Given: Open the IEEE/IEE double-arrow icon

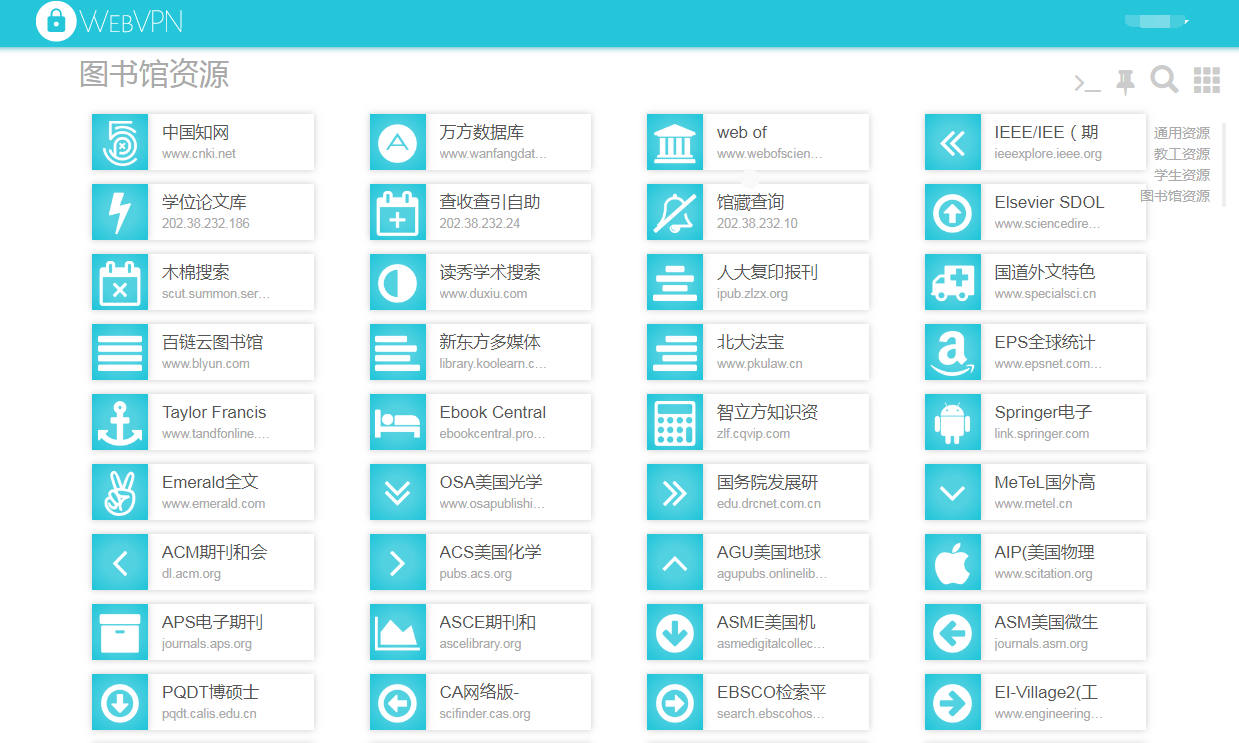Looking at the screenshot, I should (953, 142).
